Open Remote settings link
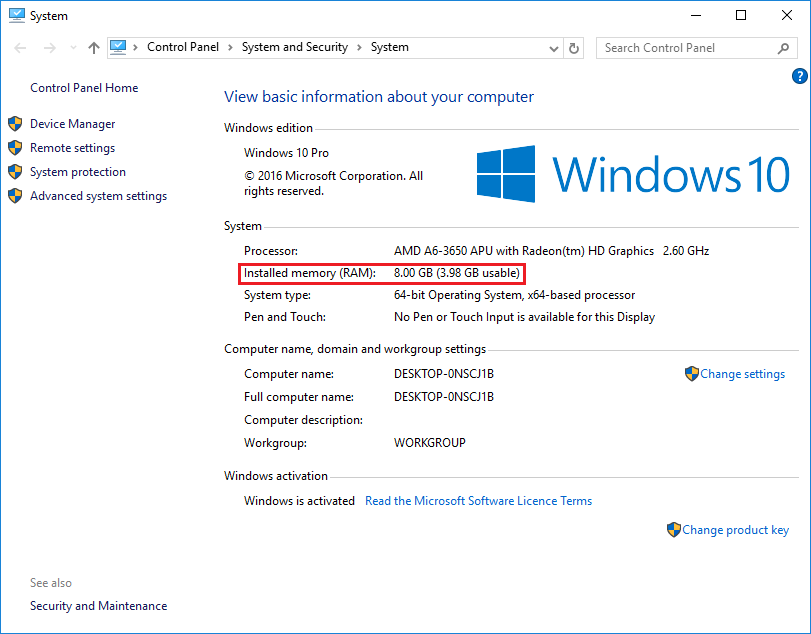Image resolution: width=811 pixels, height=634 pixels. (72, 148)
